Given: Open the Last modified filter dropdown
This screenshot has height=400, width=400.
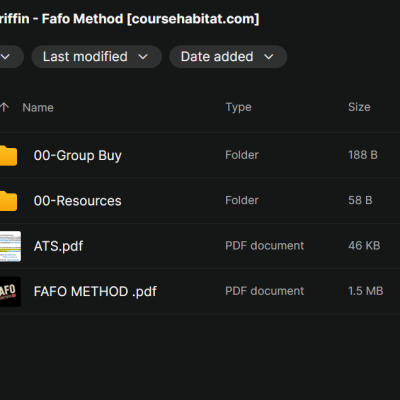Looking at the screenshot, I should (x=96, y=57).
